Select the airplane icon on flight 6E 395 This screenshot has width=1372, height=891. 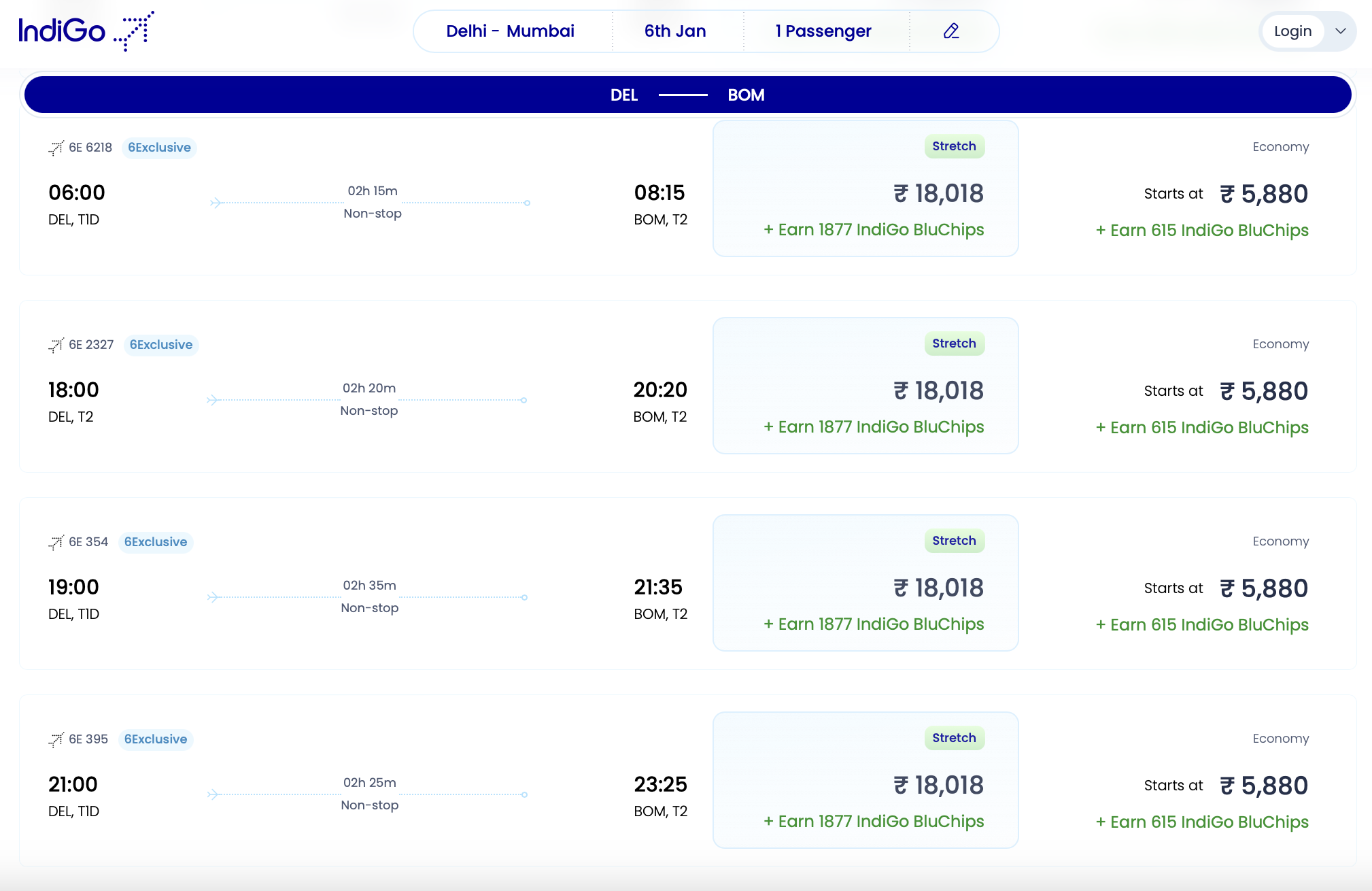pos(55,739)
